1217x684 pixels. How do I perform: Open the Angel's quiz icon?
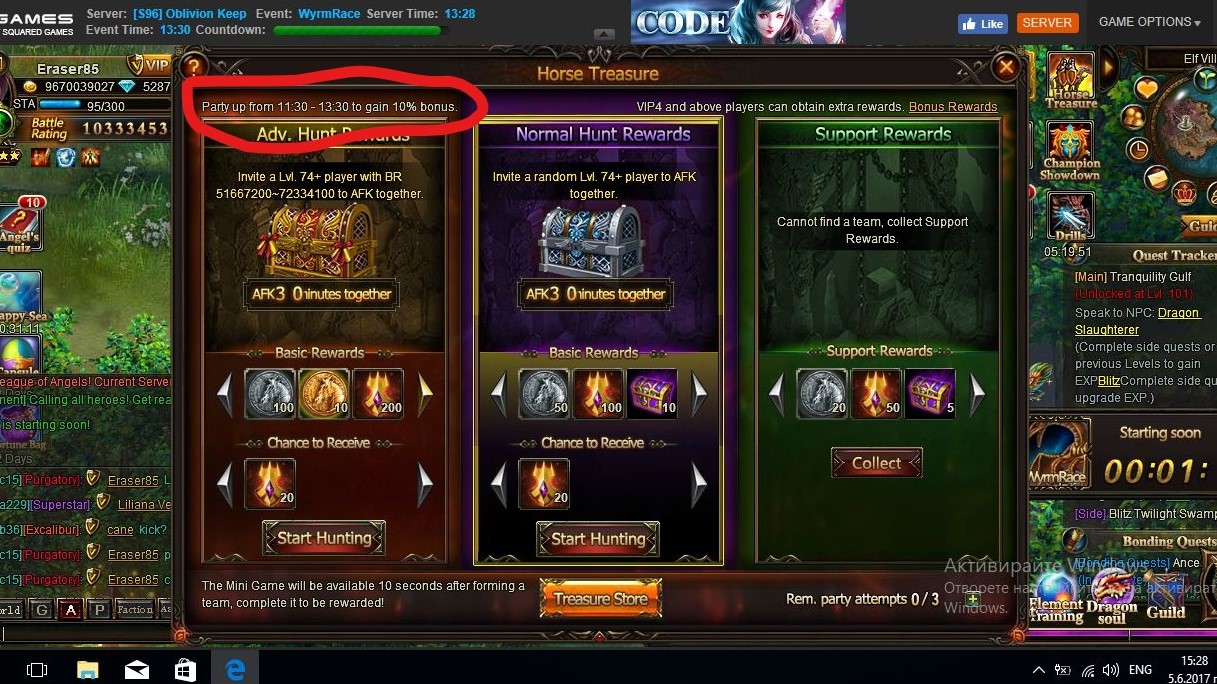click(20, 227)
